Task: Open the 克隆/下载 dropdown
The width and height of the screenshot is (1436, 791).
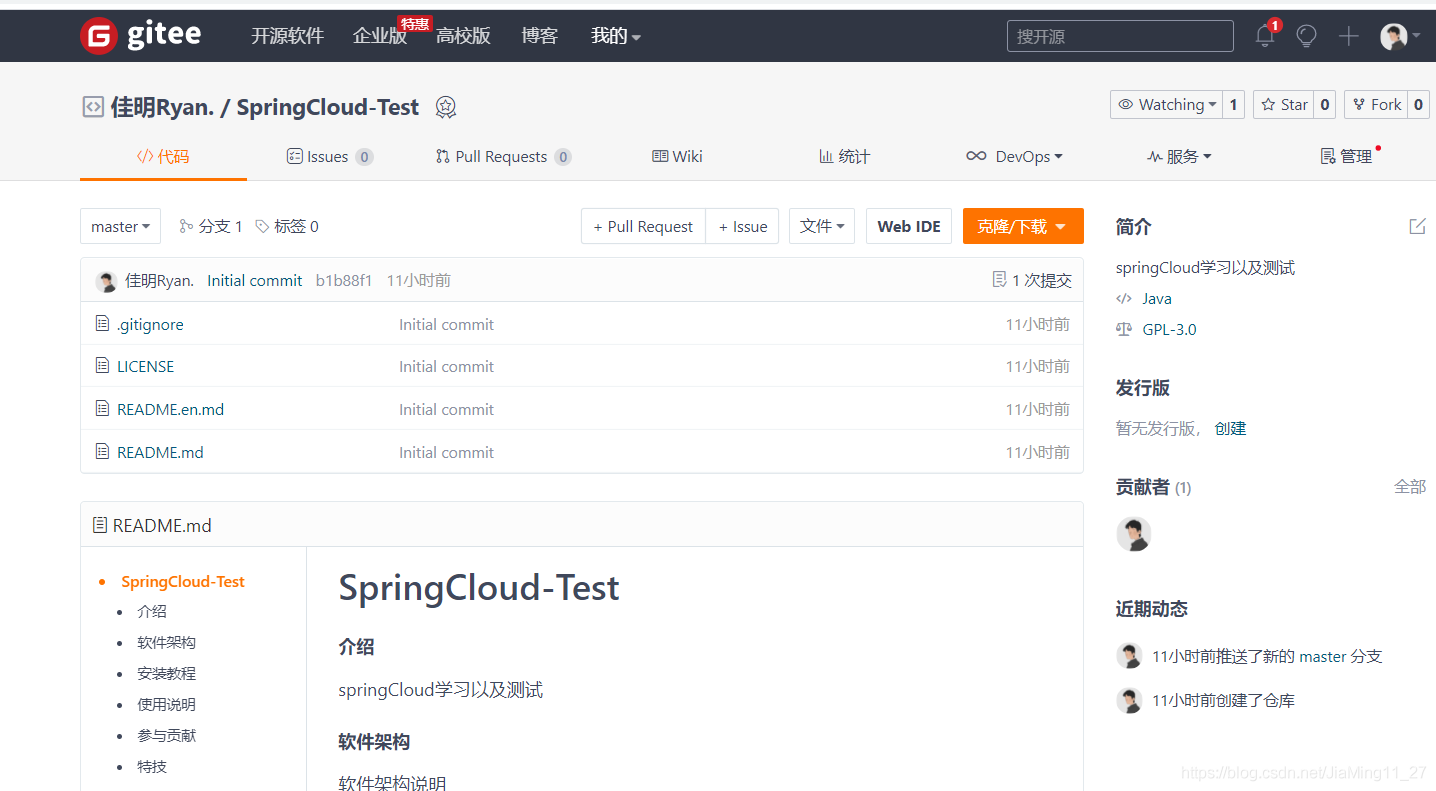Action: click(1023, 226)
